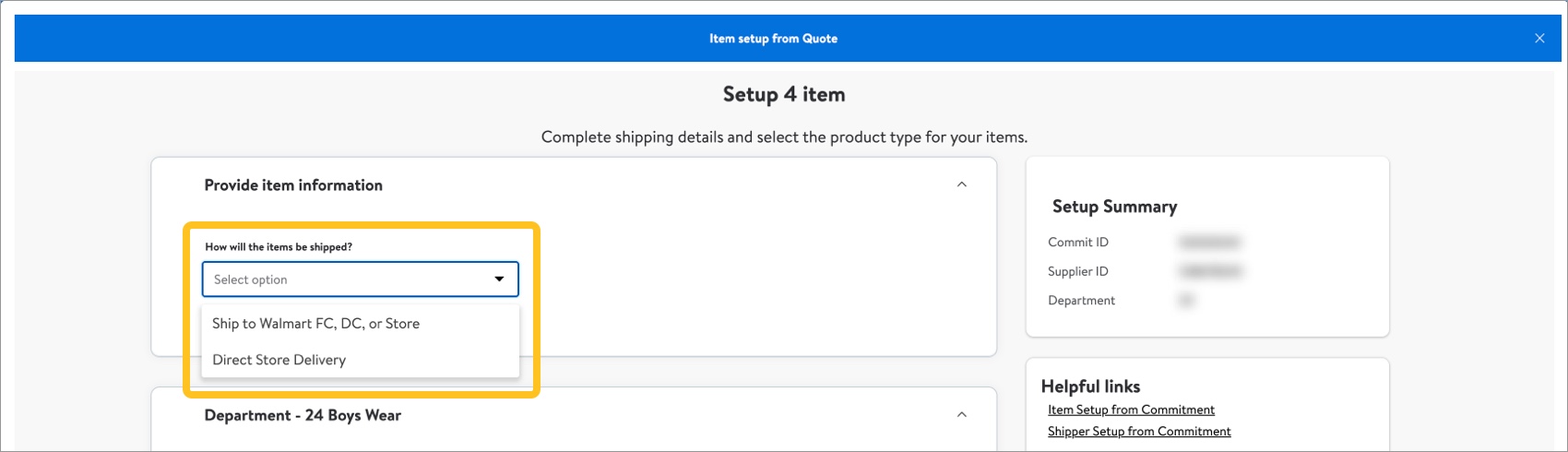The height and width of the screenshot is (452, 1568).
Task: Open the Select option shipping dropdown
Action: [x=361, y=280]
